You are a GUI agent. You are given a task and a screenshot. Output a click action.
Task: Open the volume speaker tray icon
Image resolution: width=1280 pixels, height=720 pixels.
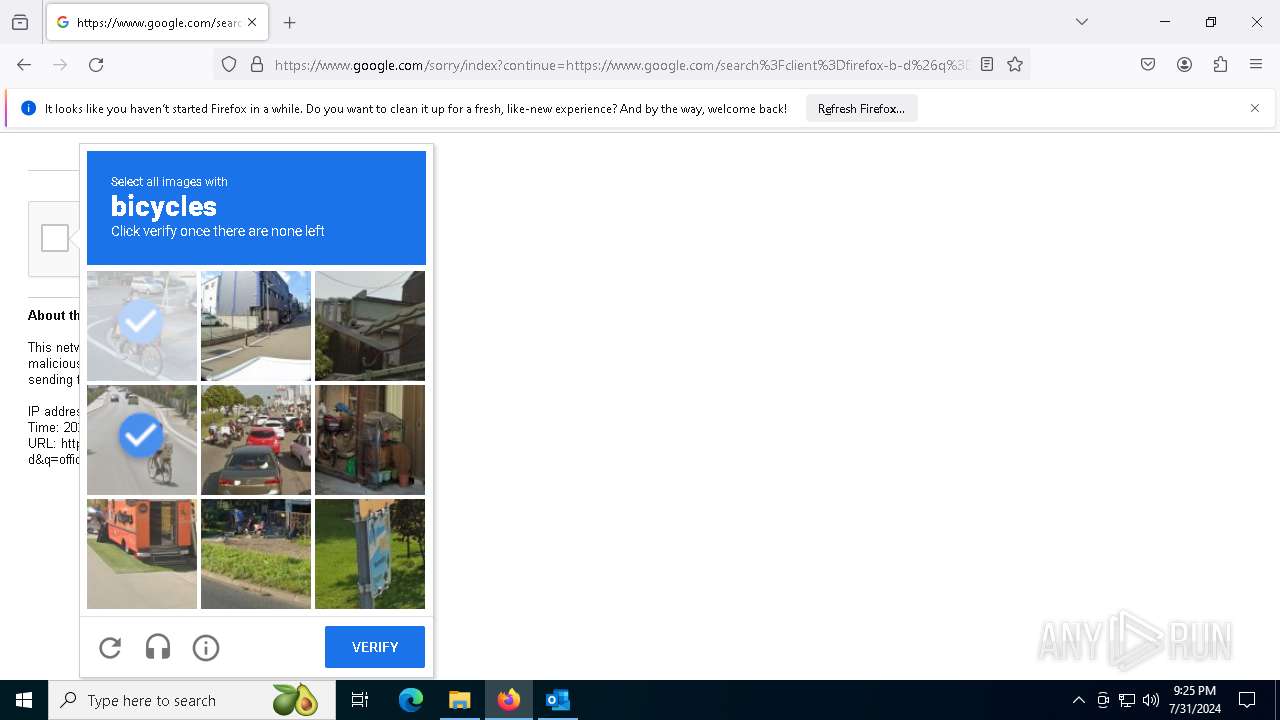pos(1151,700)
